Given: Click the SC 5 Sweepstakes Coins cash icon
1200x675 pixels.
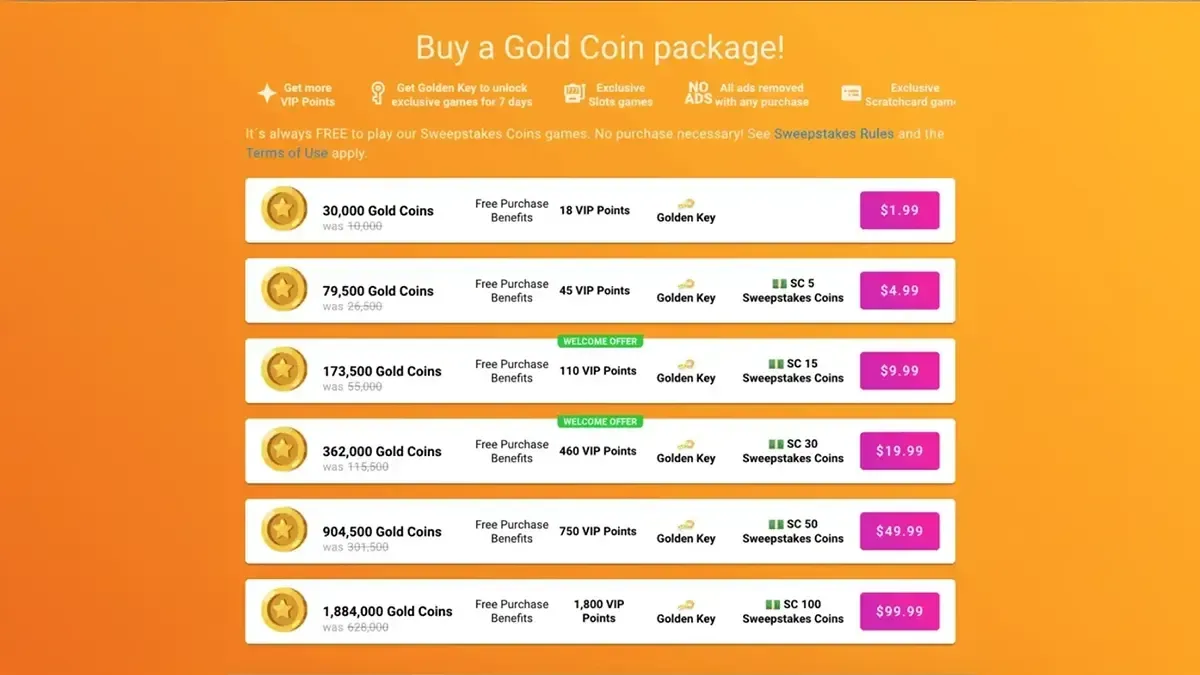Looking at the screenshot, I should [x=779, y=284].
